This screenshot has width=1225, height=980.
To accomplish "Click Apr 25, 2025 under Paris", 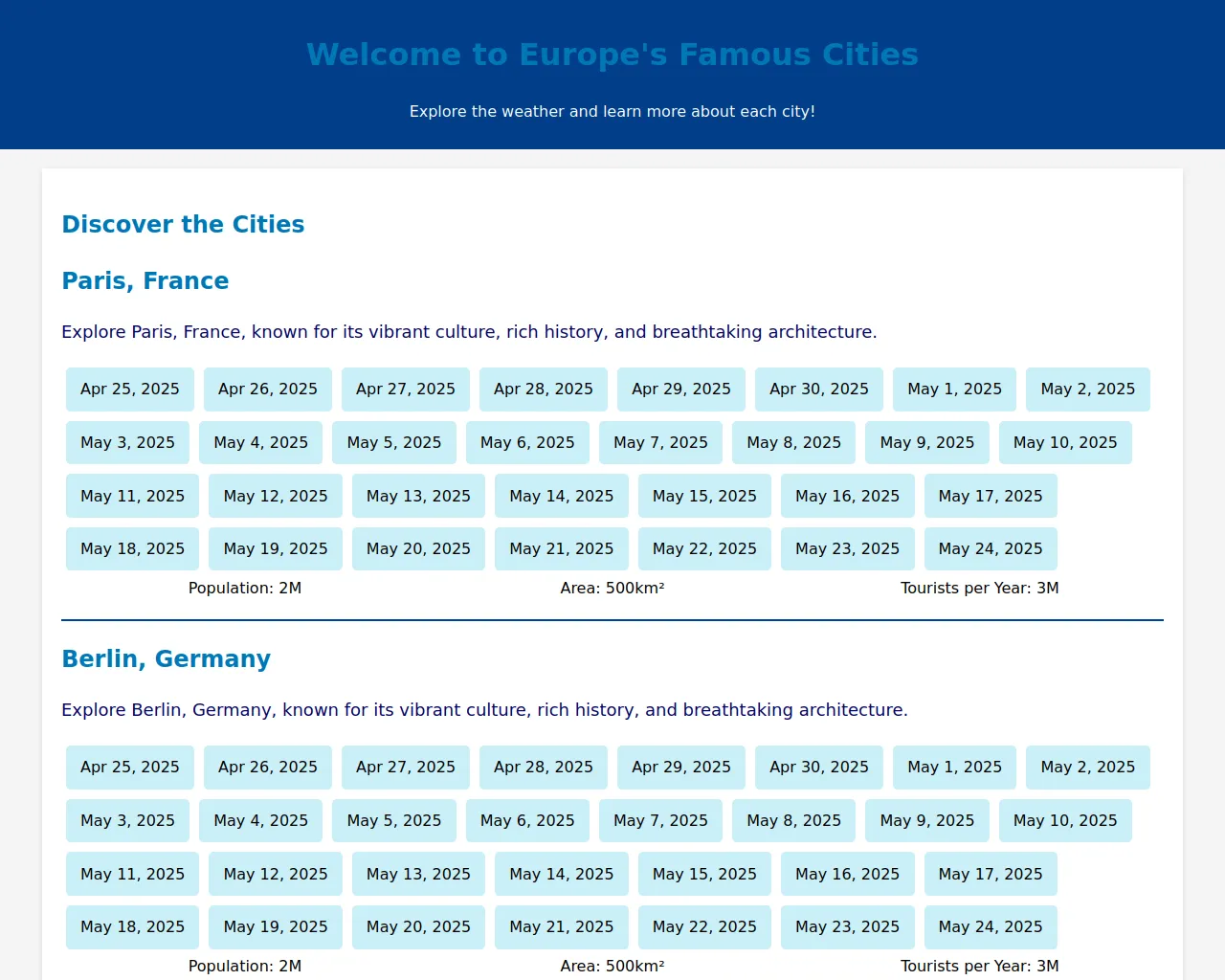I will point(130,390).
